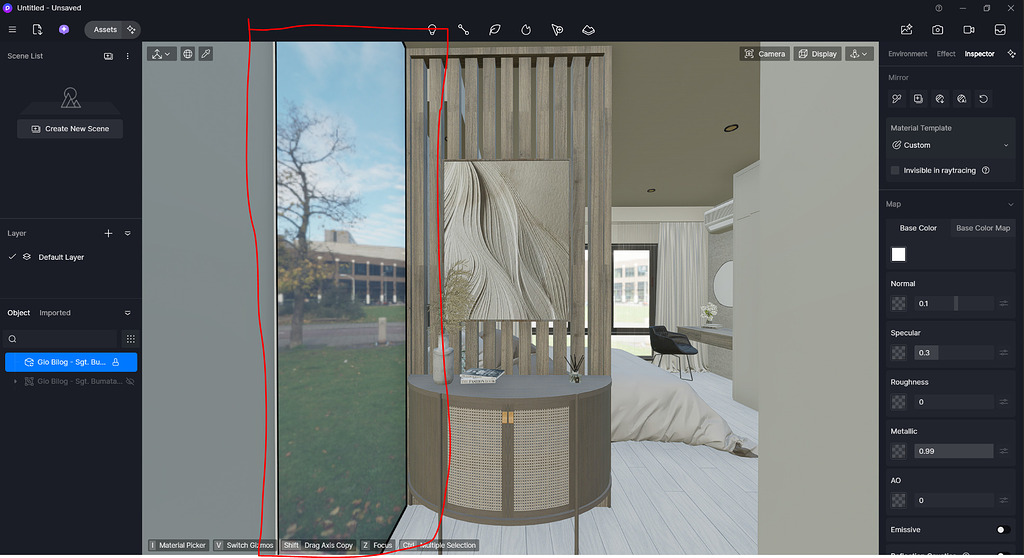Click help icon next to Invisible in raytracing
The height and width of the screenshot is (558, 1024).
coord(985,171)
